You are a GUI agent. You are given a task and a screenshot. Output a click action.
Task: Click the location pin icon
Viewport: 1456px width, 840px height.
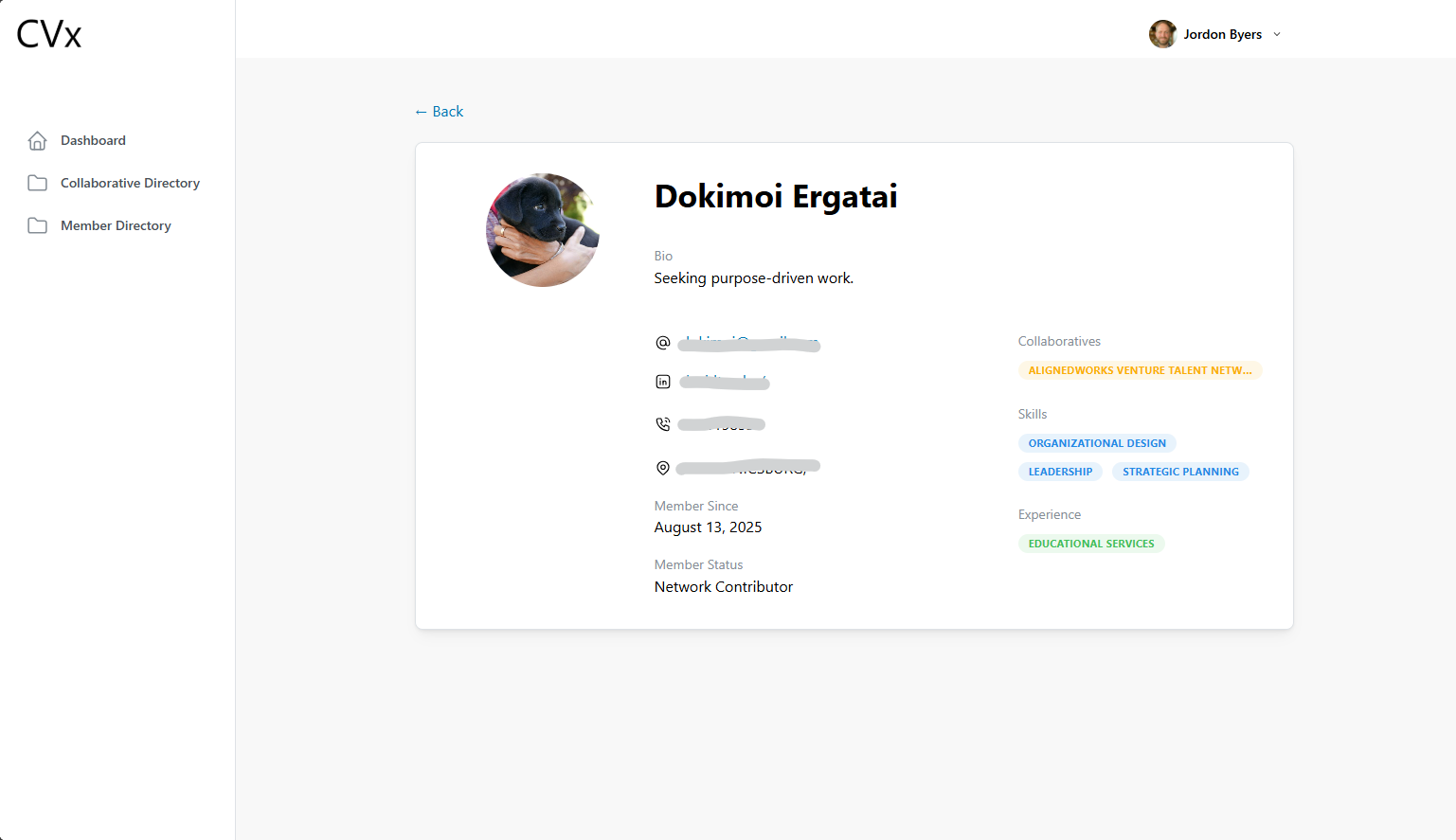tap(662, 467)
